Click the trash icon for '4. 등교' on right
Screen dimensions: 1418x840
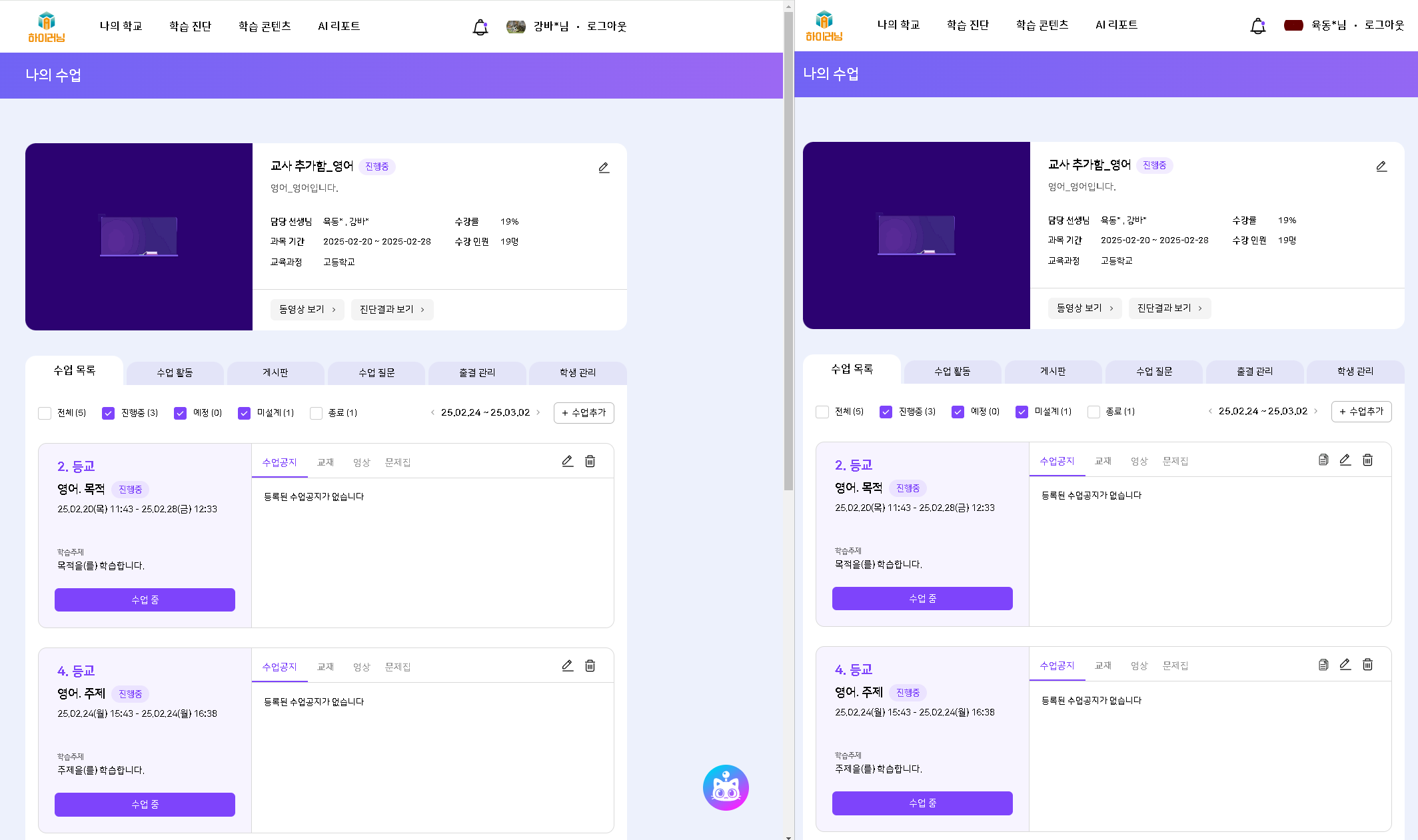point(1367,664)
